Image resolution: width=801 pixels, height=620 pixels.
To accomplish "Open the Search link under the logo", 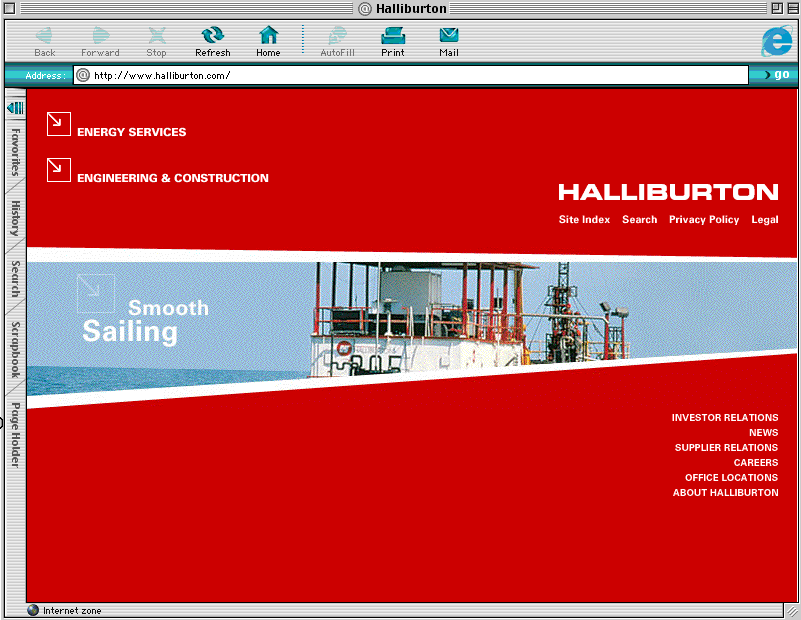I will (x=640, y=220).
